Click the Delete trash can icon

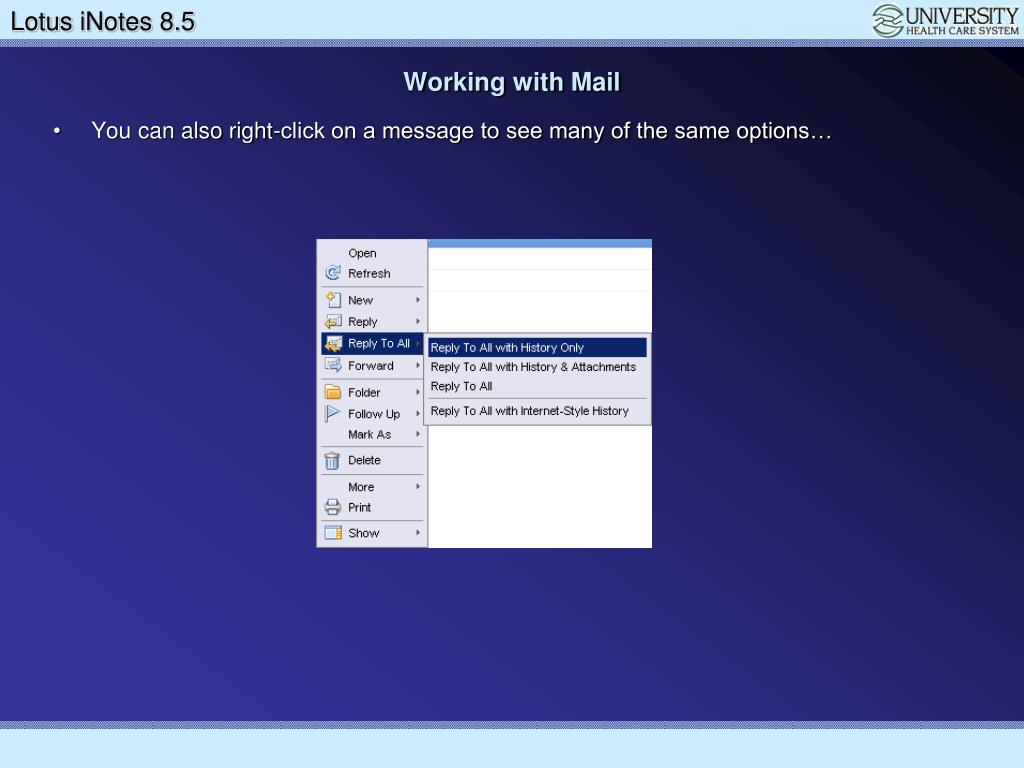point(332,460)
